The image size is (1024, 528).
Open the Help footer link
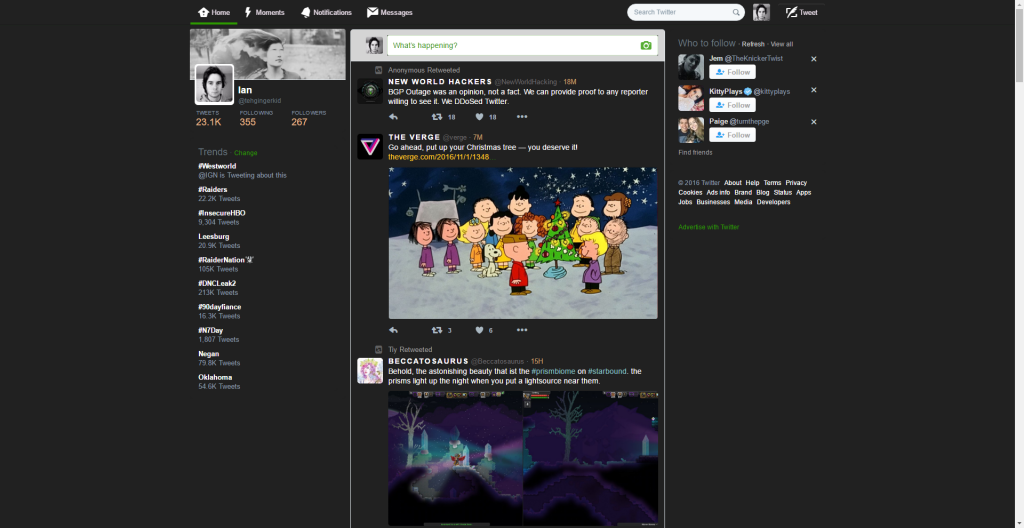752,183
